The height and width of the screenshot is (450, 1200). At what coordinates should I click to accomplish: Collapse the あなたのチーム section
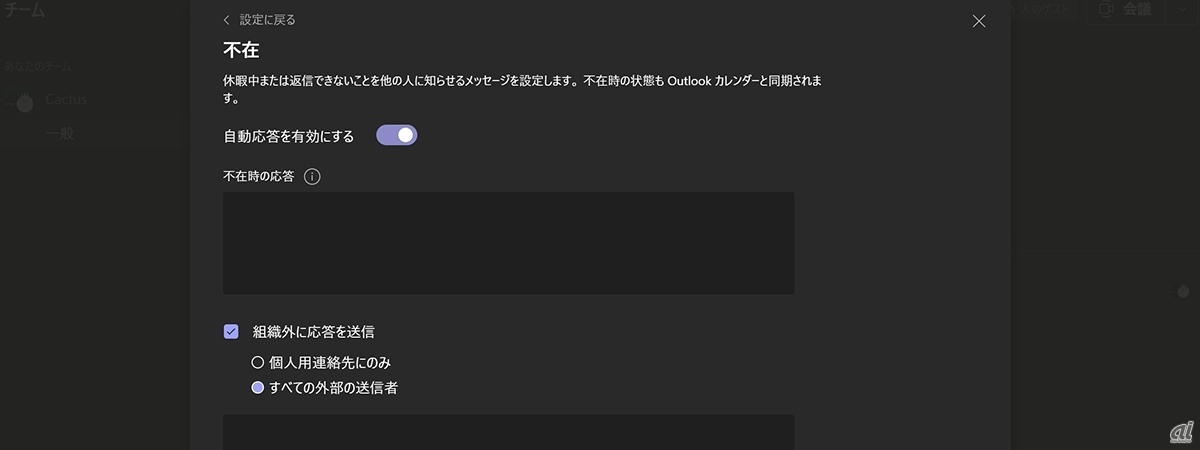coord(36,67)
